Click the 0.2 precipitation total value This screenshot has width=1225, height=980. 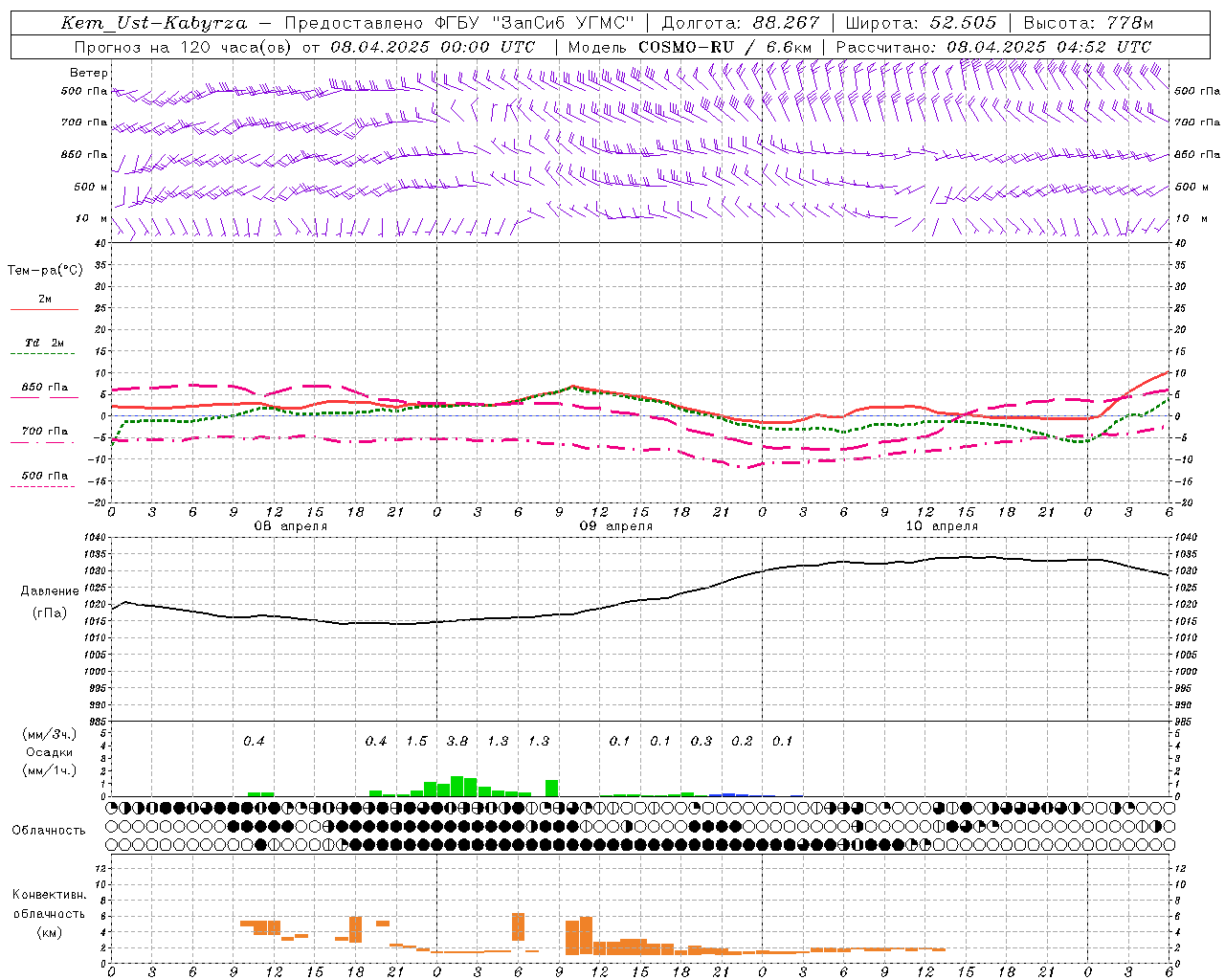[742, 741]
